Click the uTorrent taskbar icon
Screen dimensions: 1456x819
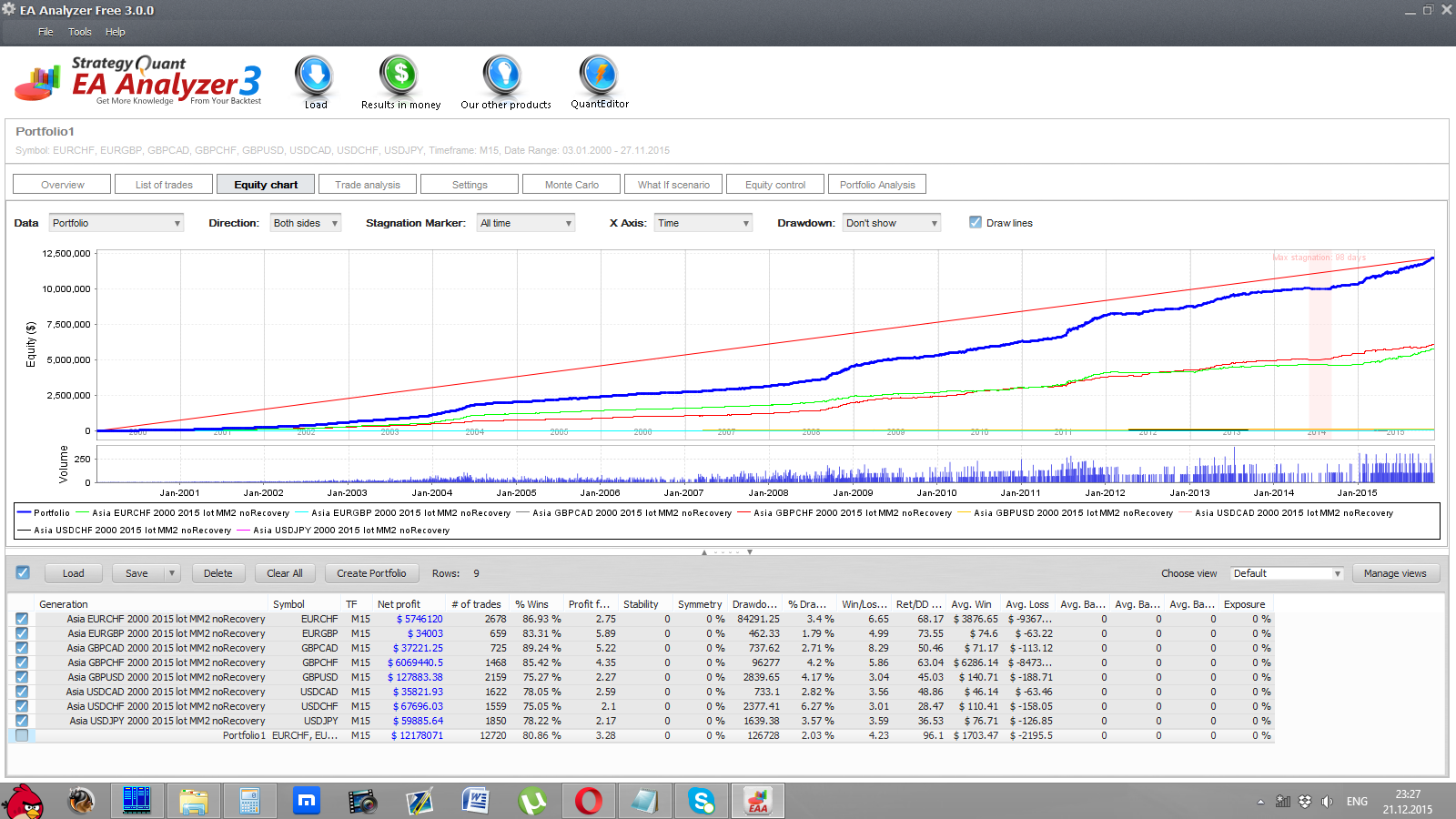pyautogui.click(x=531, y=801)
